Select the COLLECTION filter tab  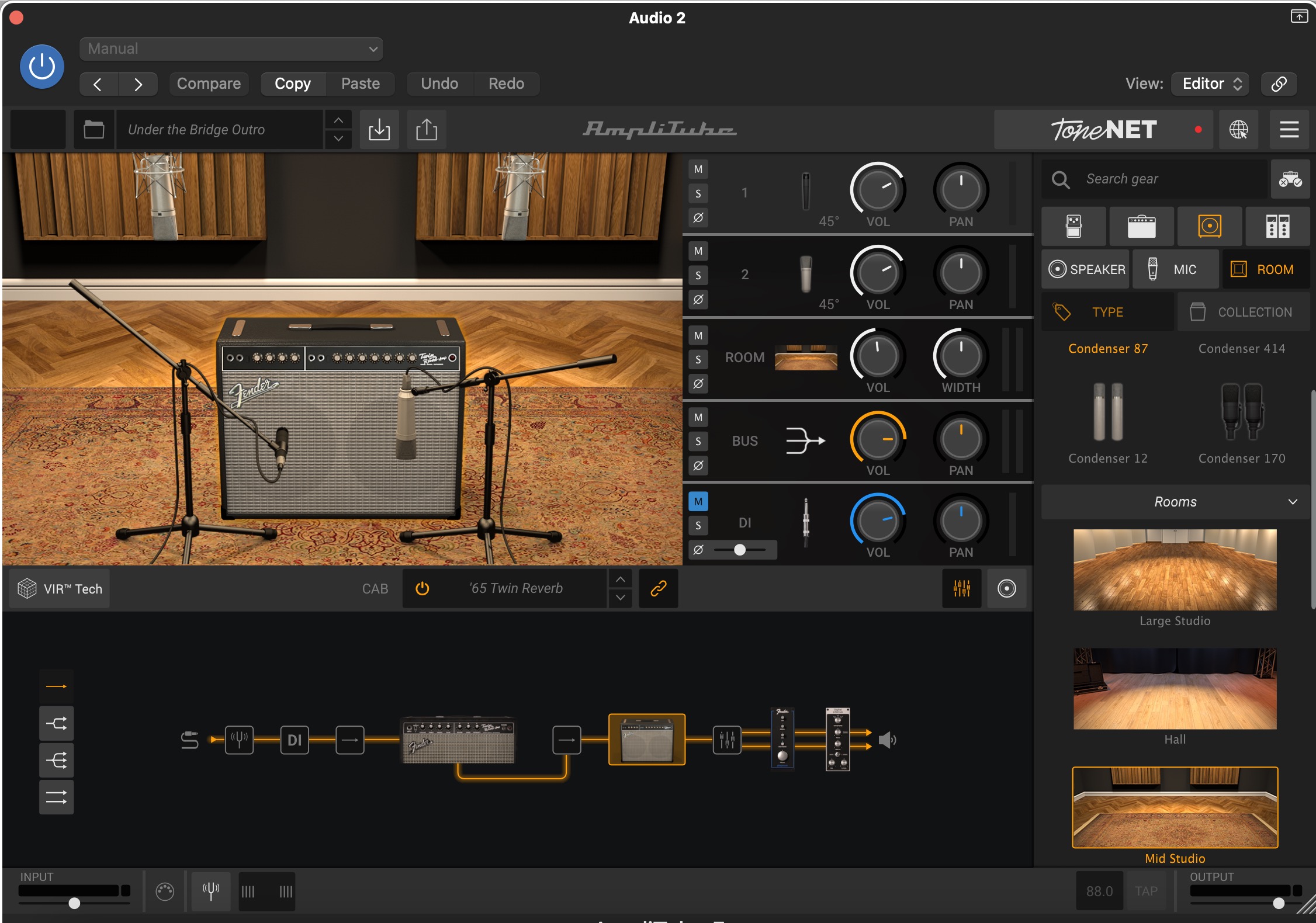click(1244, 312)
